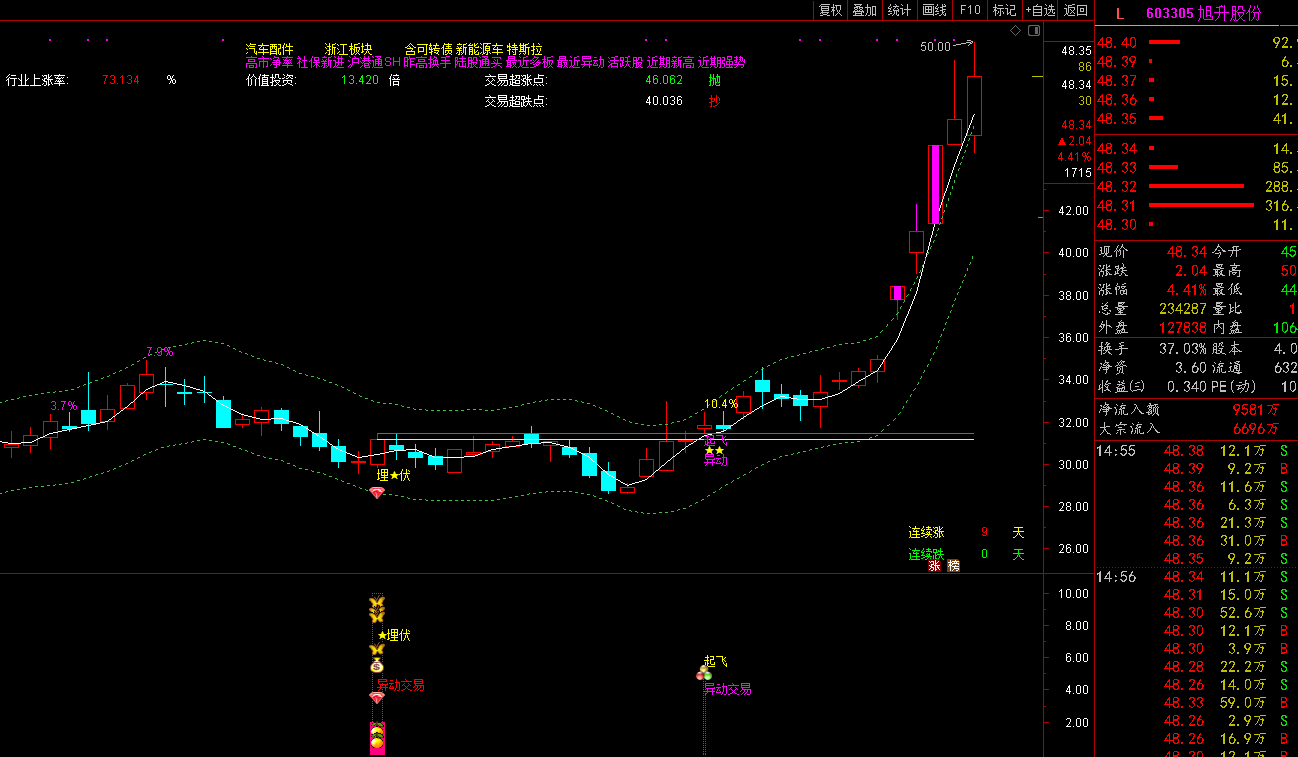Click the large magenta candlestick bar

coord(935,184)
